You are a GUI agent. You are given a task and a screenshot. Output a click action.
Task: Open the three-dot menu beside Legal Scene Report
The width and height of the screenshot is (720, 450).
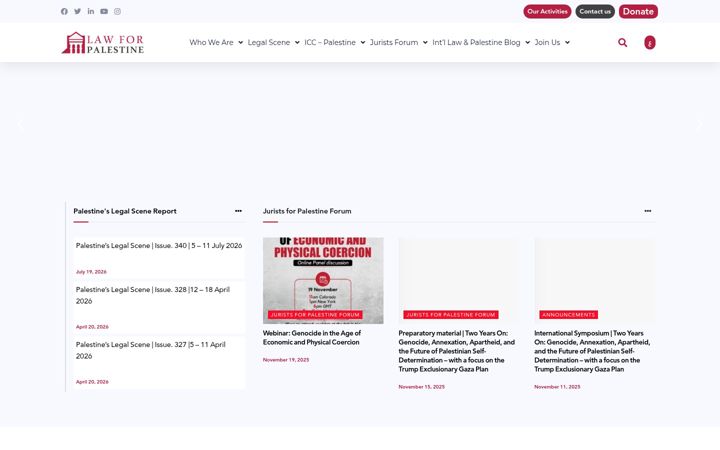(238, 211)
